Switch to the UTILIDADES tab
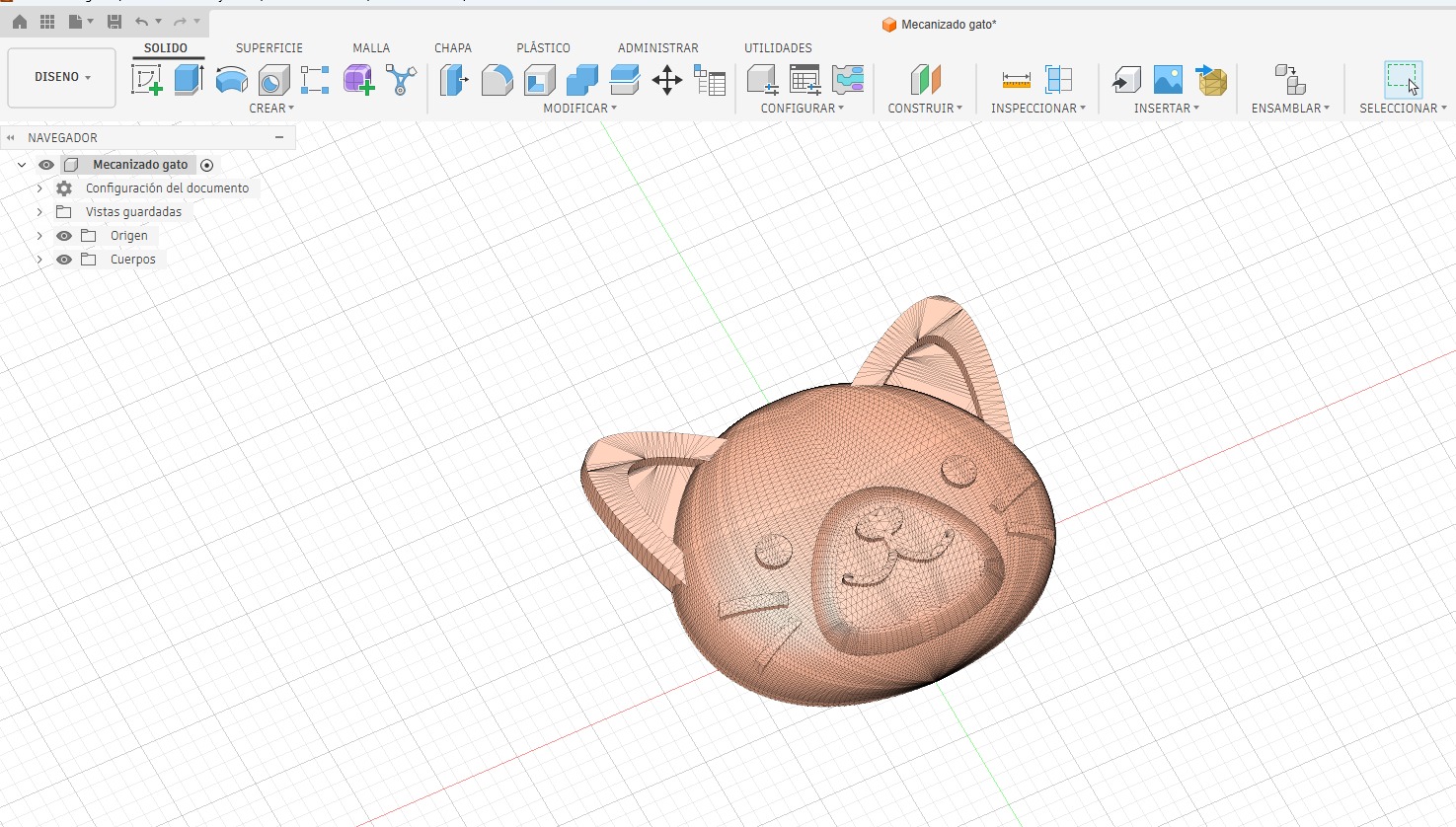Image resolution: width=1456 pixels, height=827 pixels. pos(778,47)
